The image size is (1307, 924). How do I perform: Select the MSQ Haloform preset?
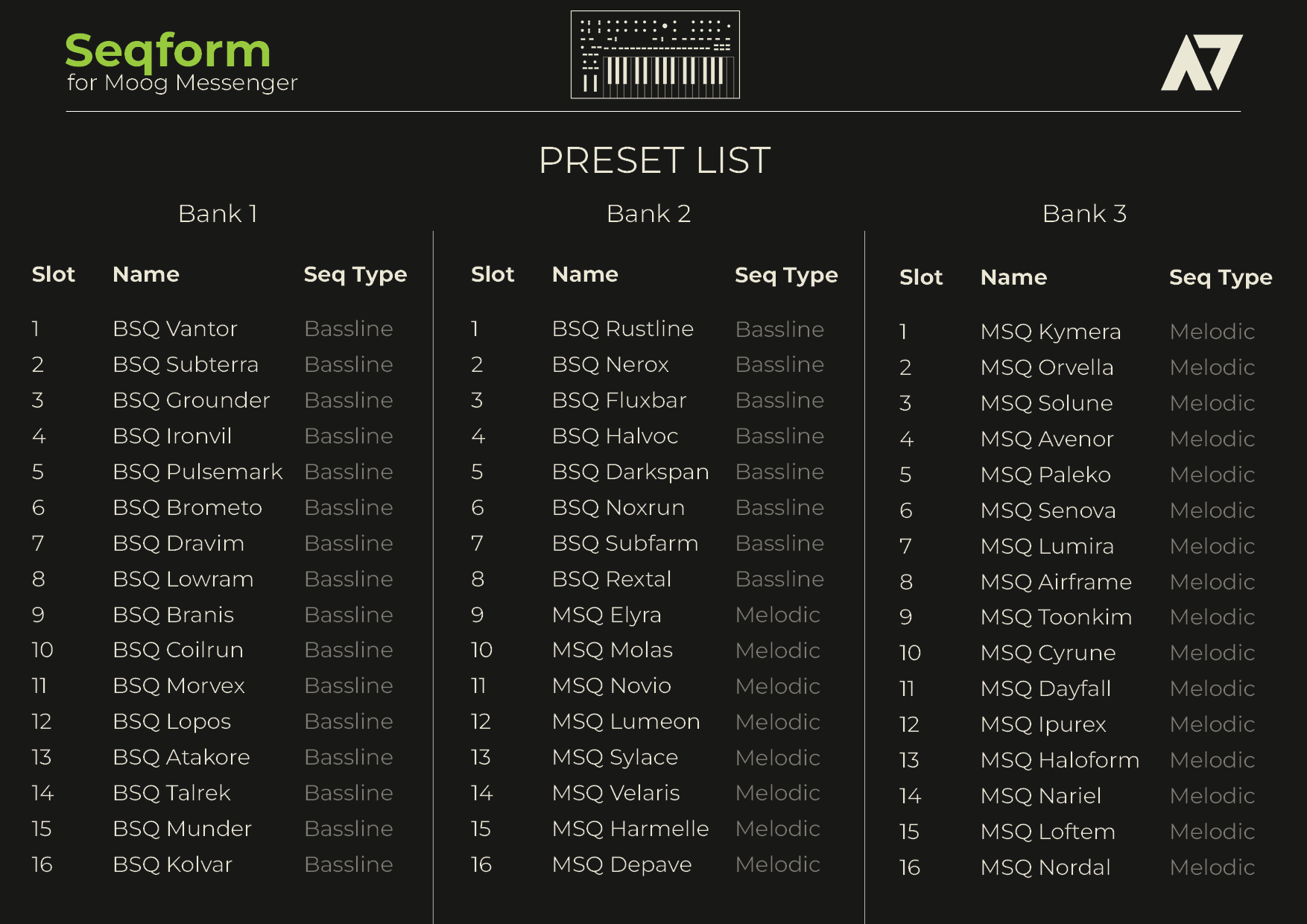pos(1060,760)
